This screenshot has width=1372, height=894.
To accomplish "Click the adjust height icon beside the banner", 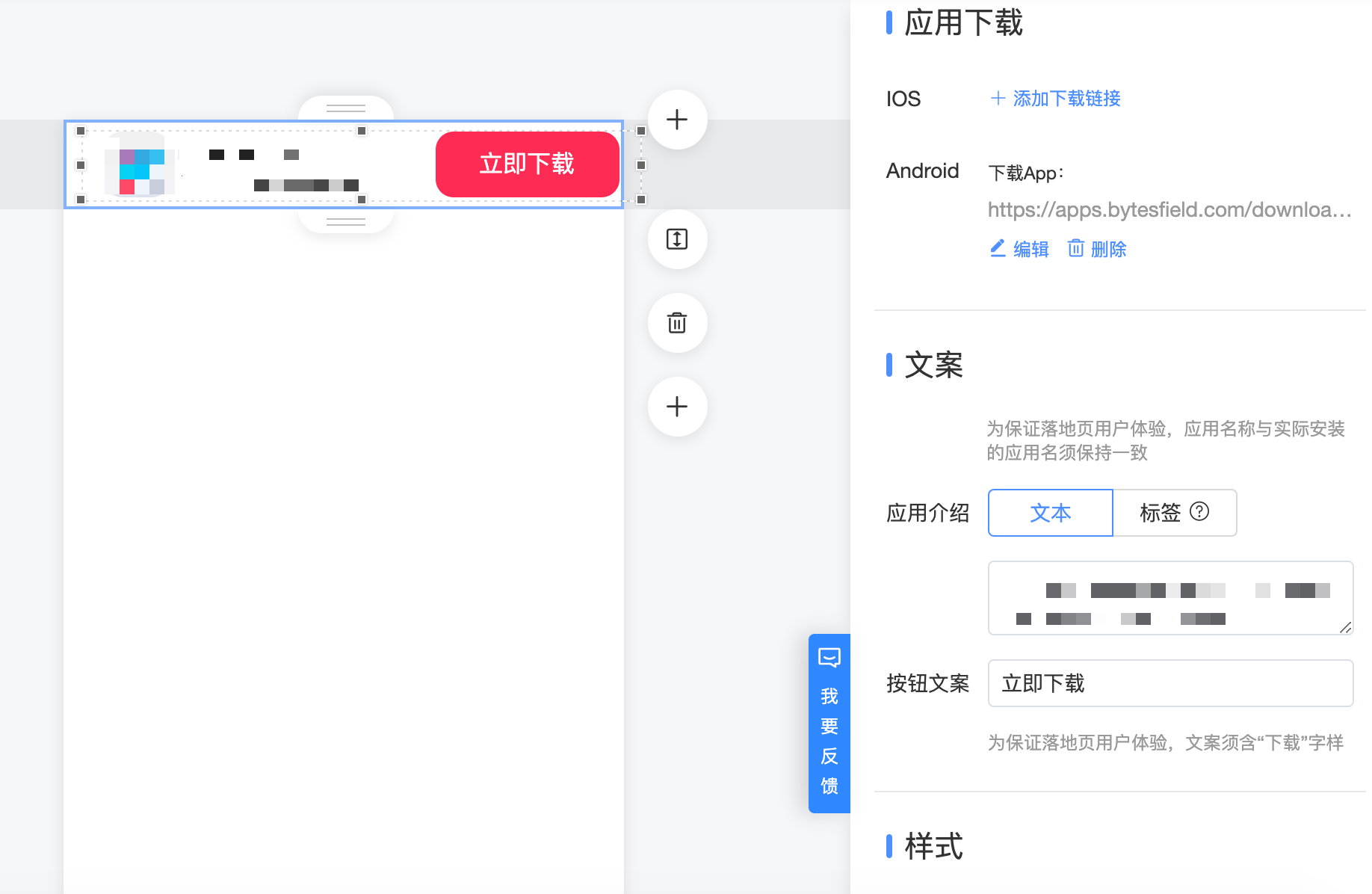I will [676, 240].
